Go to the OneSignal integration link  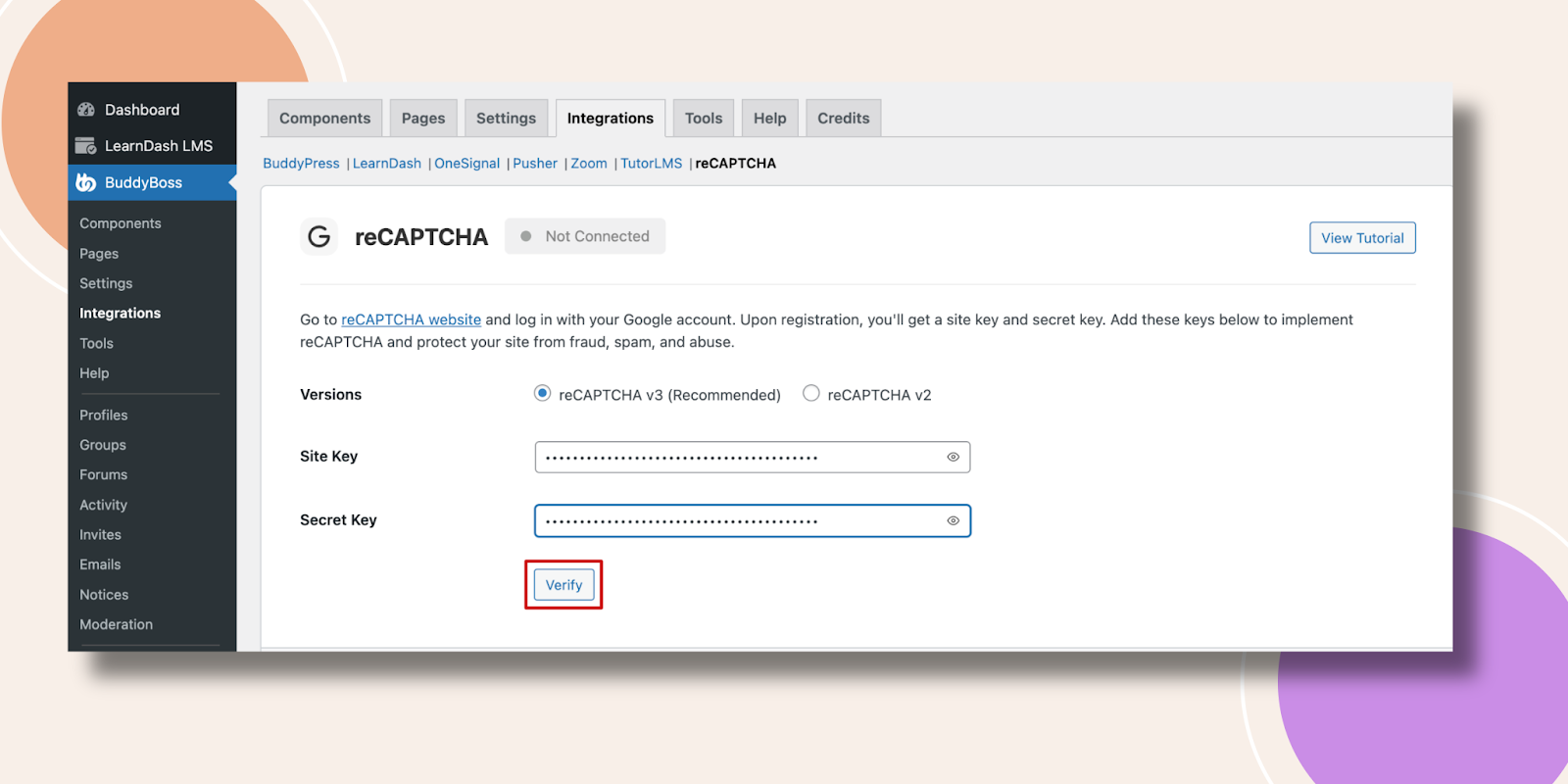coord(466,164)
